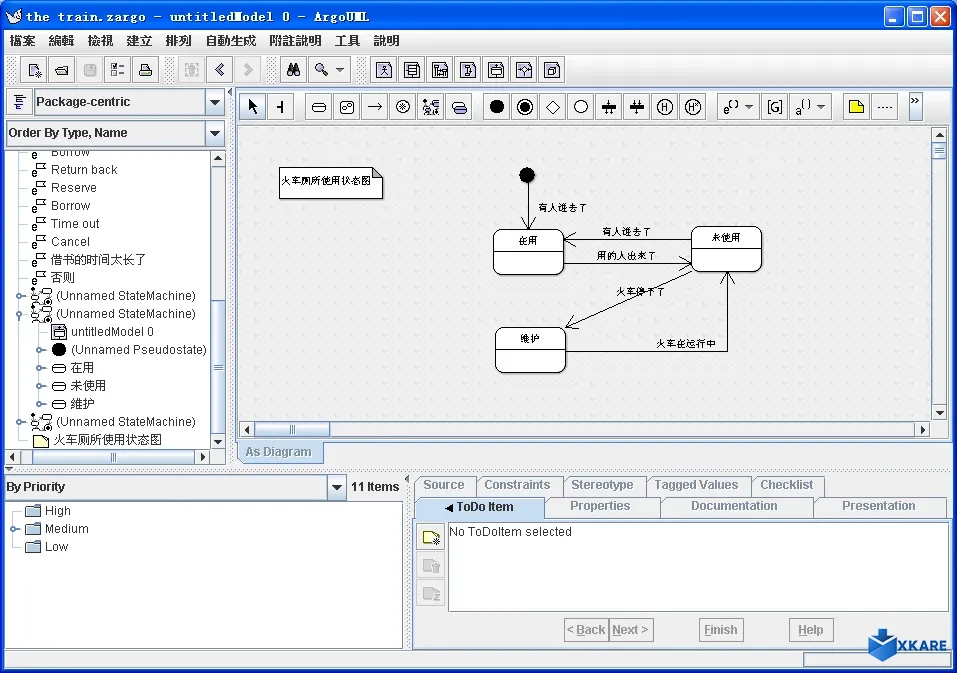Click the 火车厕所使用状态图 note in diagram
Viewport: 957px width, 673px height.
coord(331,182)
